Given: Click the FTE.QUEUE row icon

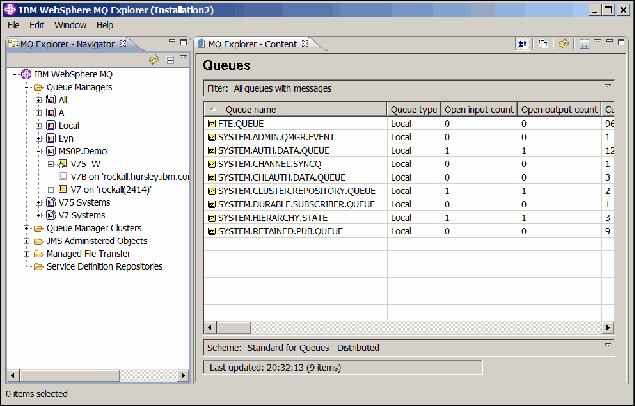Looking at the screenshot, I should coord(212,124).
